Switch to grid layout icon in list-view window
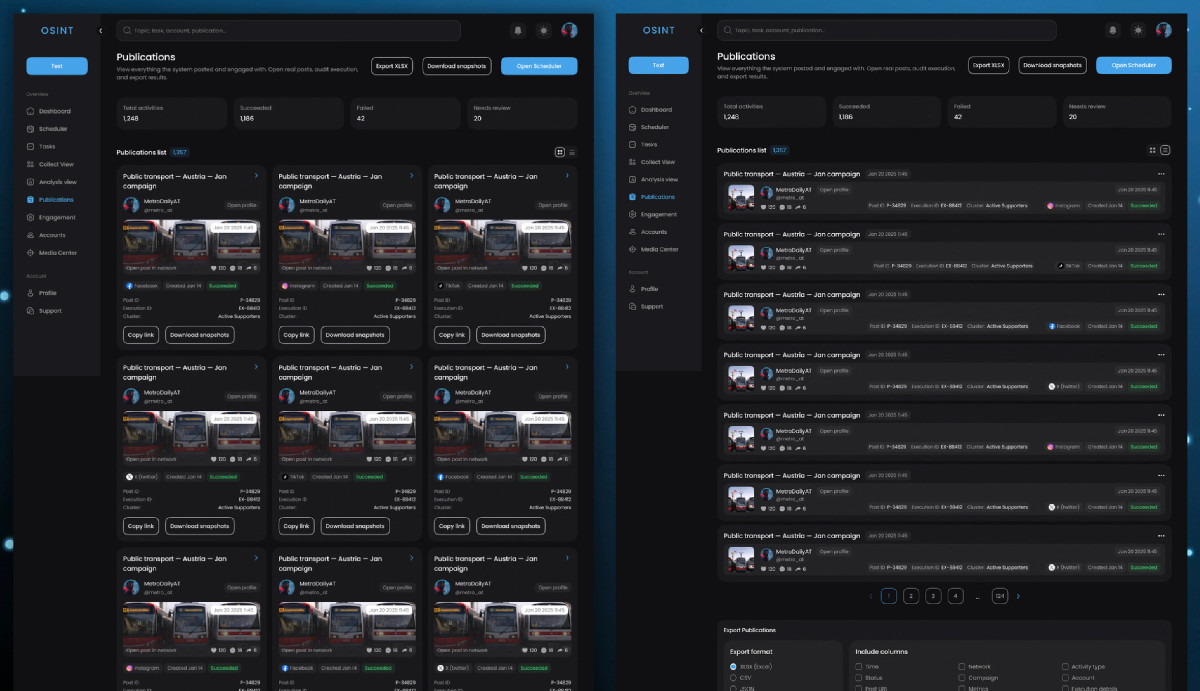The width and height of the screenshot is (1200, 691). [1153, 150]
